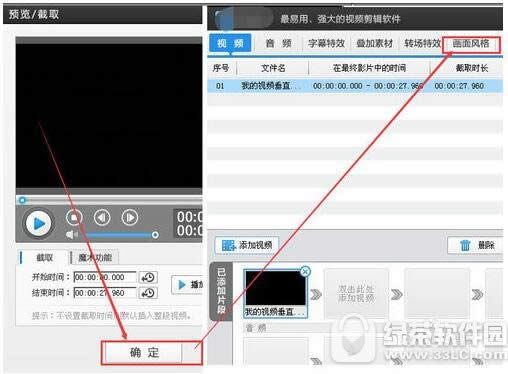508x374 pixels.
Task: Step to previous frame icon
Action: click(102, 218)
